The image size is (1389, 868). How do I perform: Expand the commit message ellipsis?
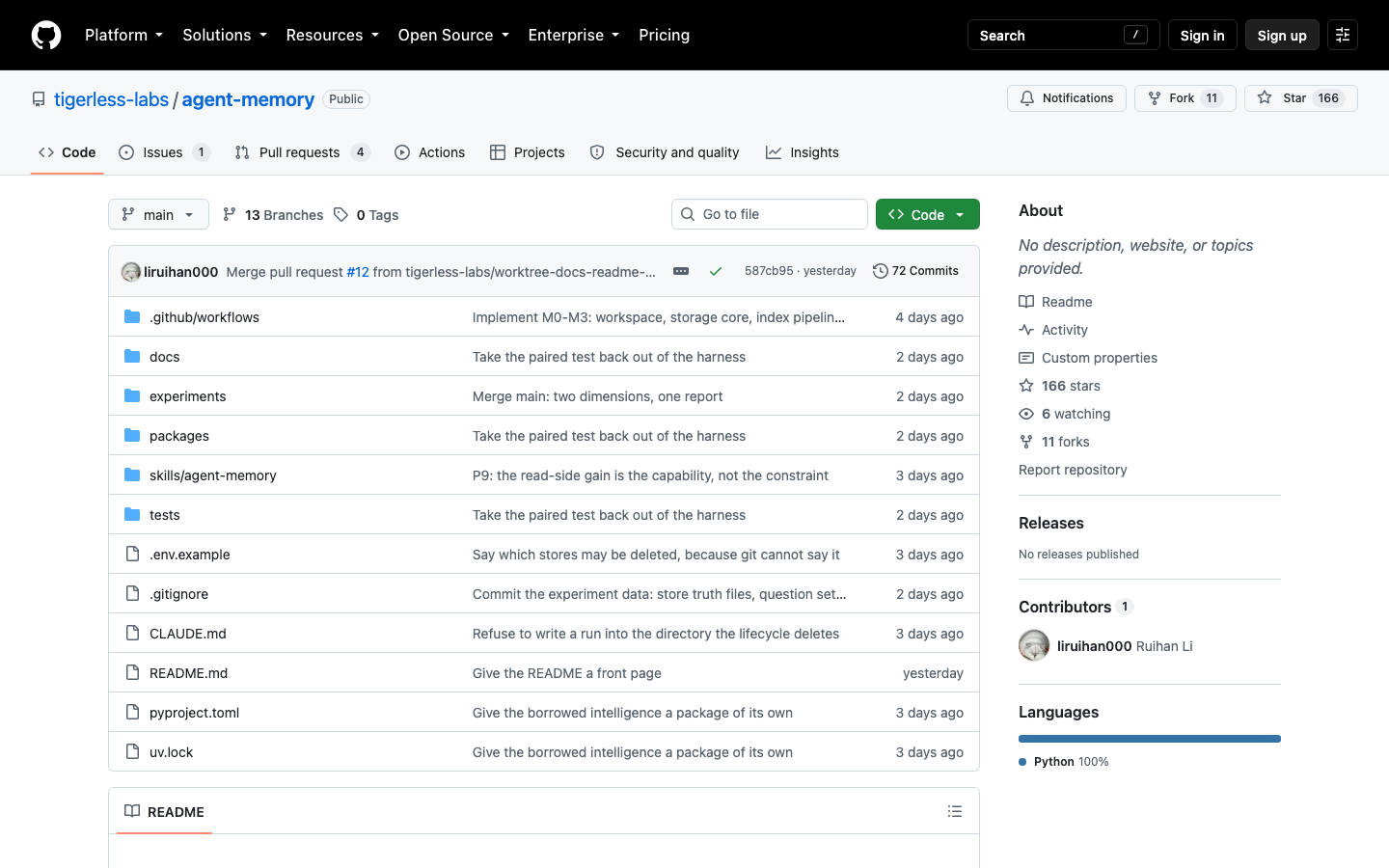point(681,271)
